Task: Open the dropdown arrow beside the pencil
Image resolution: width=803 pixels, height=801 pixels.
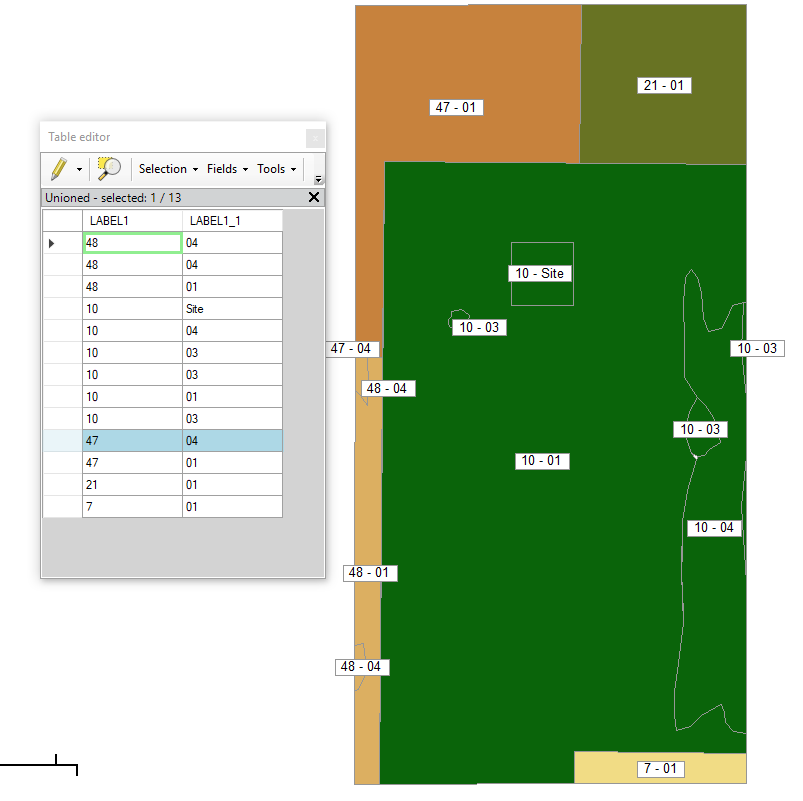Action: point(80,168)
